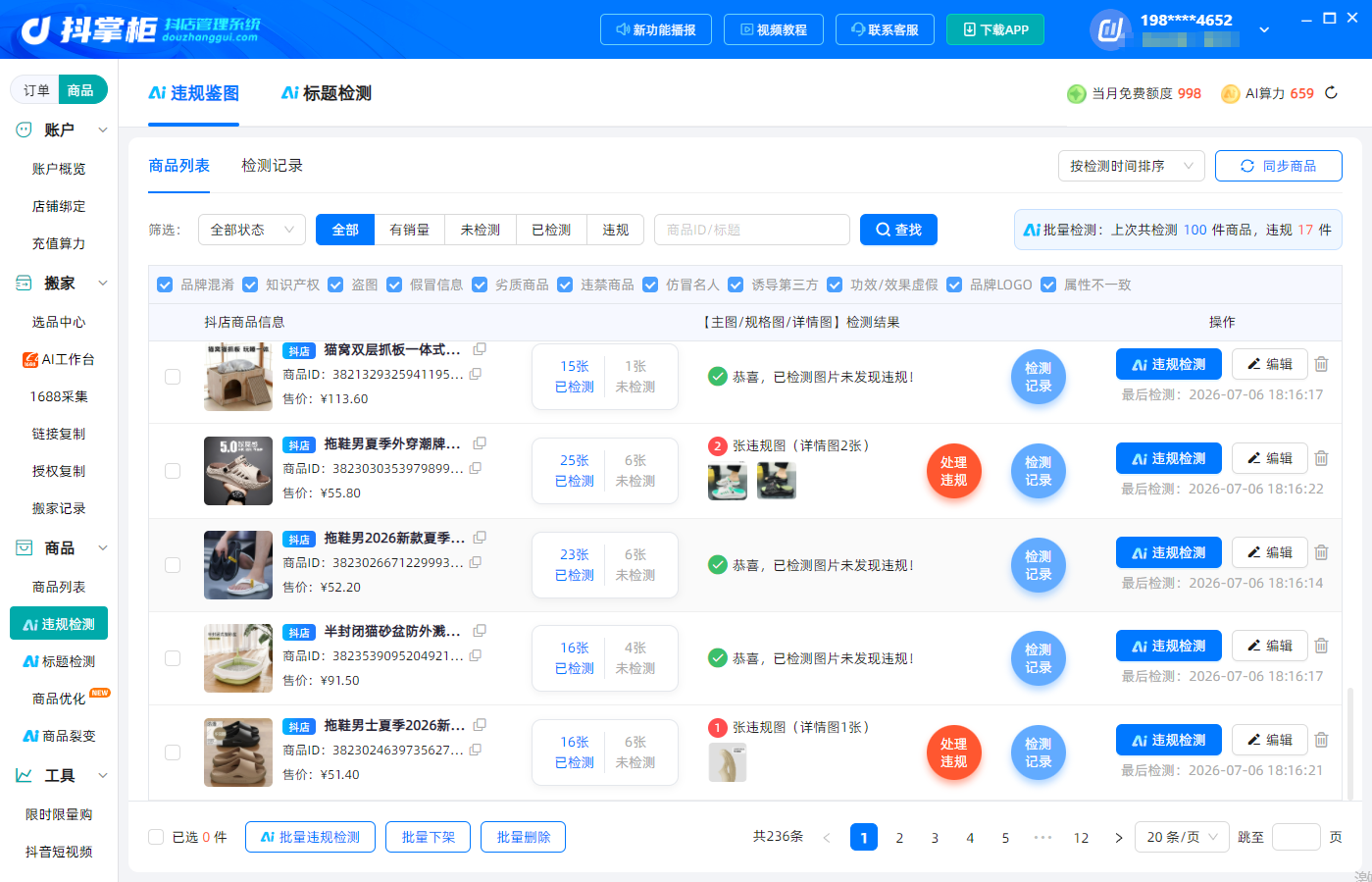Open the 全部状态 filter dropdown
The height and width of the screenshot is (882, 1372).
click(252, 230)
